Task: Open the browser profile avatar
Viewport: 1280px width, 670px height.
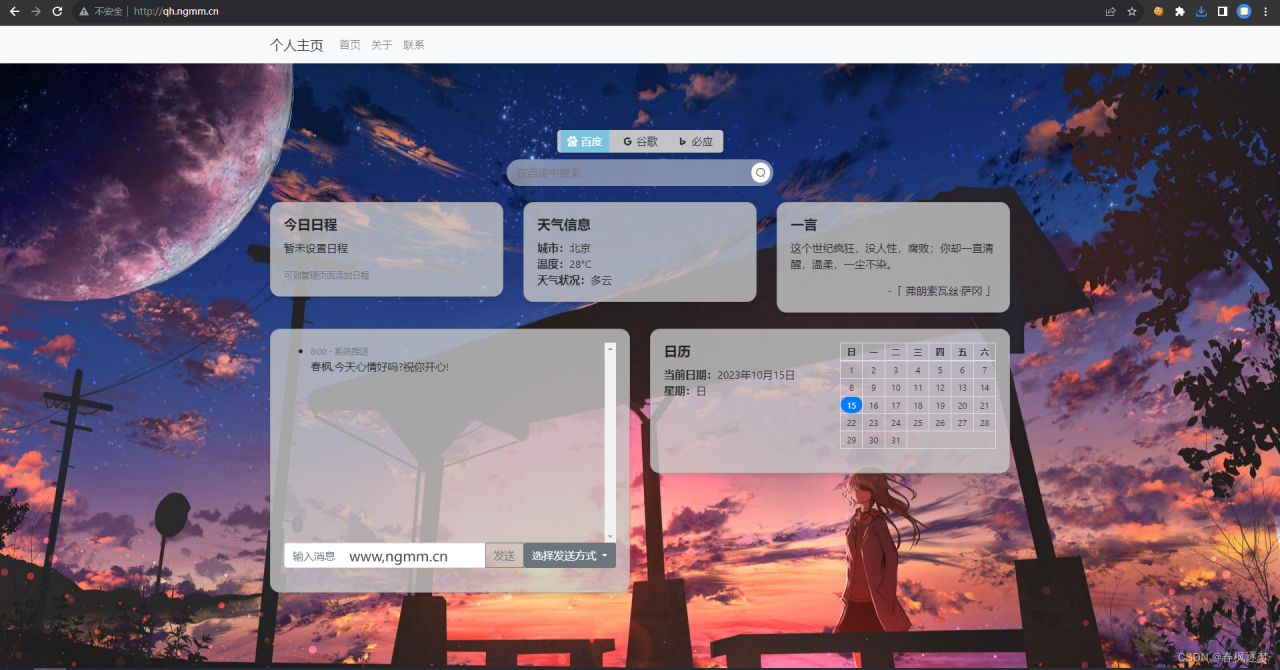Action: (1244, 12)
